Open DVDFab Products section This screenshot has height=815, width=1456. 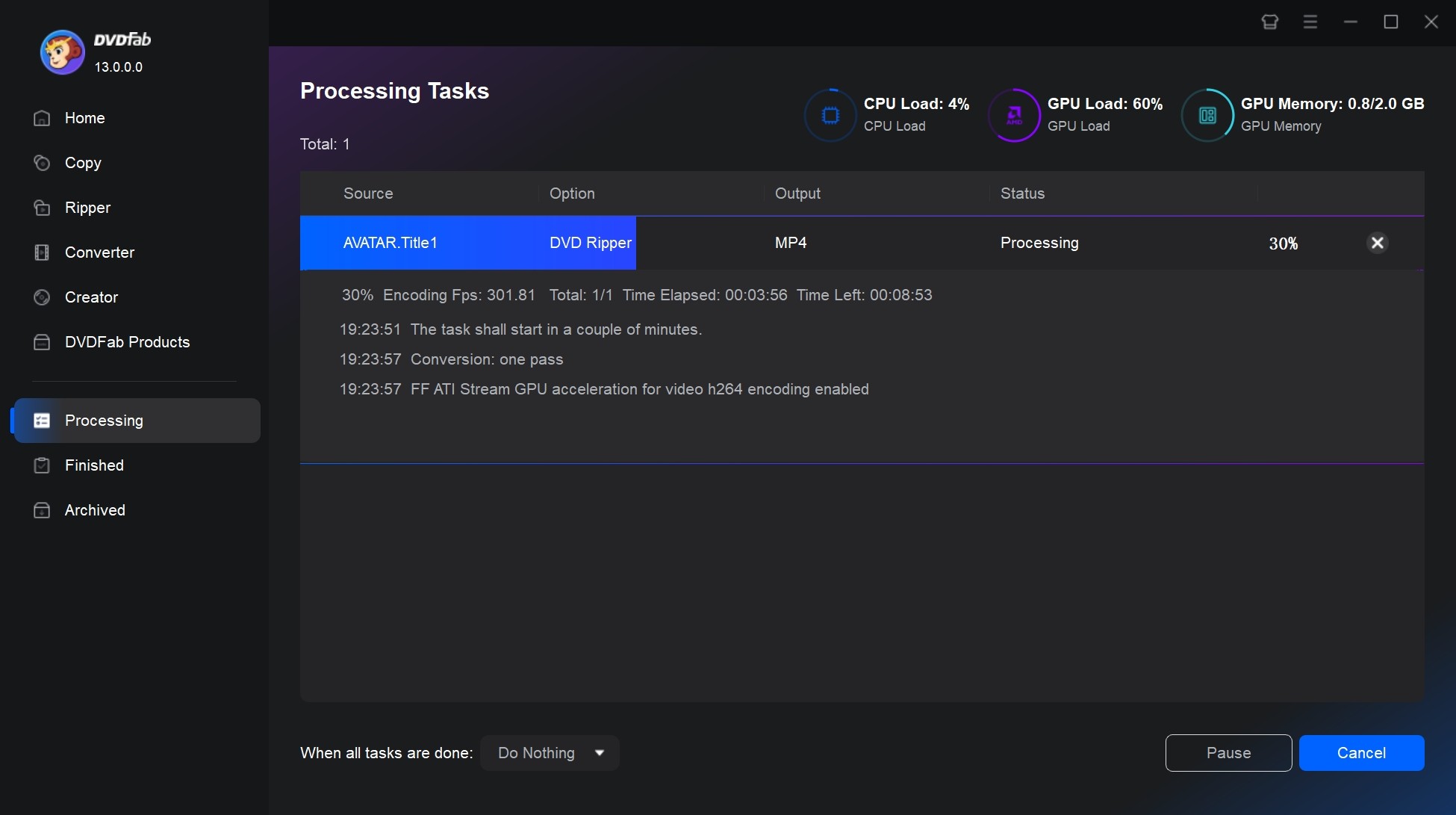click(127, 342)
